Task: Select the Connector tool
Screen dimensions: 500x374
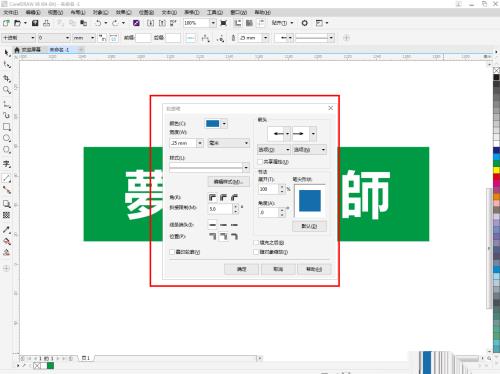Action: pos(7,190)
